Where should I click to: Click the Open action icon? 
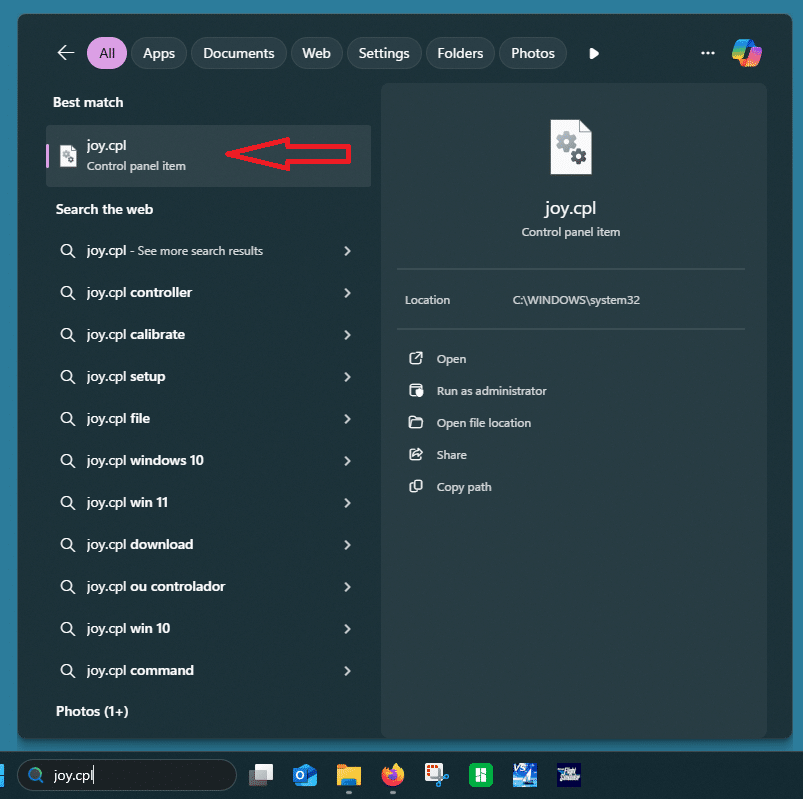[x=416, y=358]
